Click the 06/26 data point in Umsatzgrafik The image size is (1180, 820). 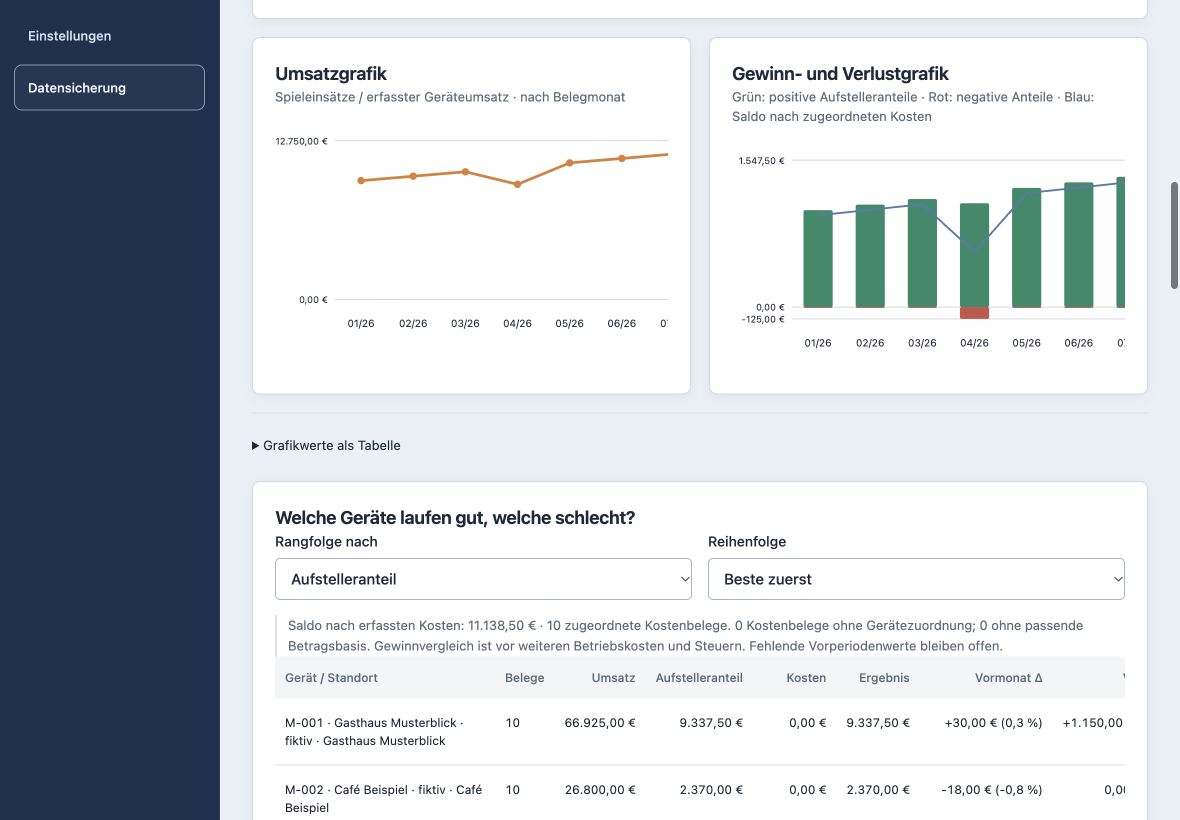click(x=622, y=159)
